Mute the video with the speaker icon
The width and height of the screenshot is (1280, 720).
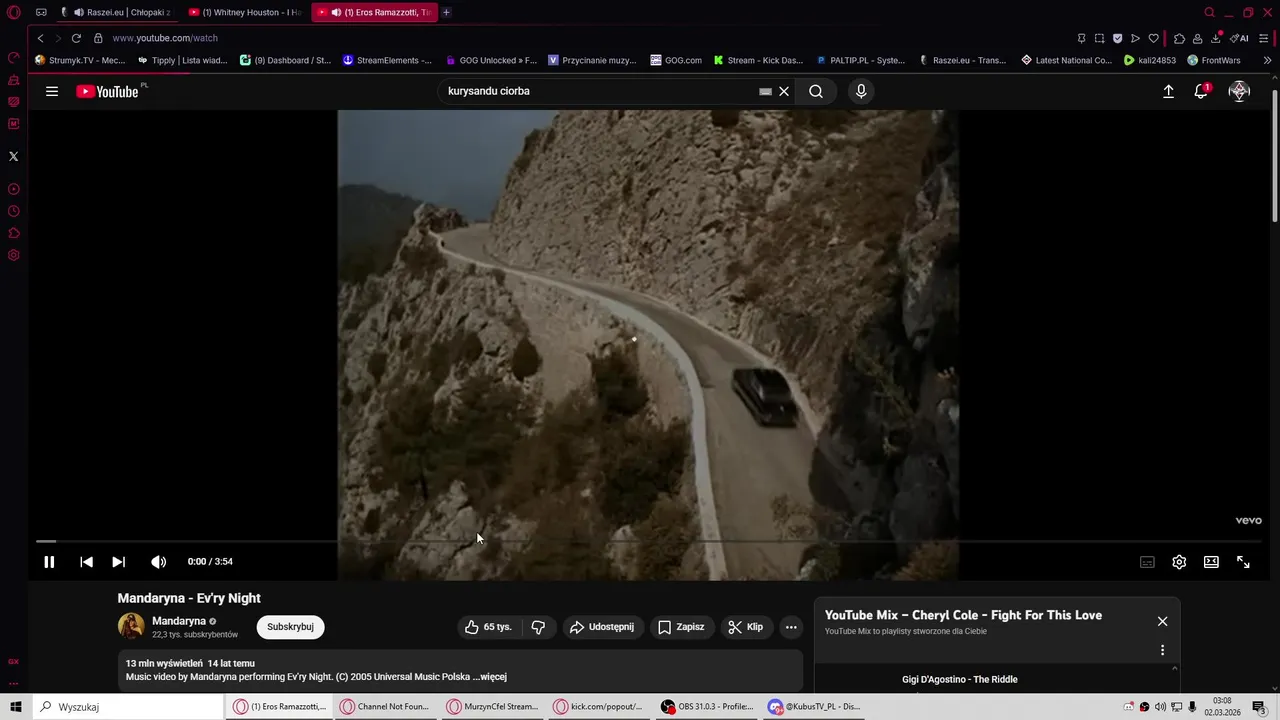point(159,562)
